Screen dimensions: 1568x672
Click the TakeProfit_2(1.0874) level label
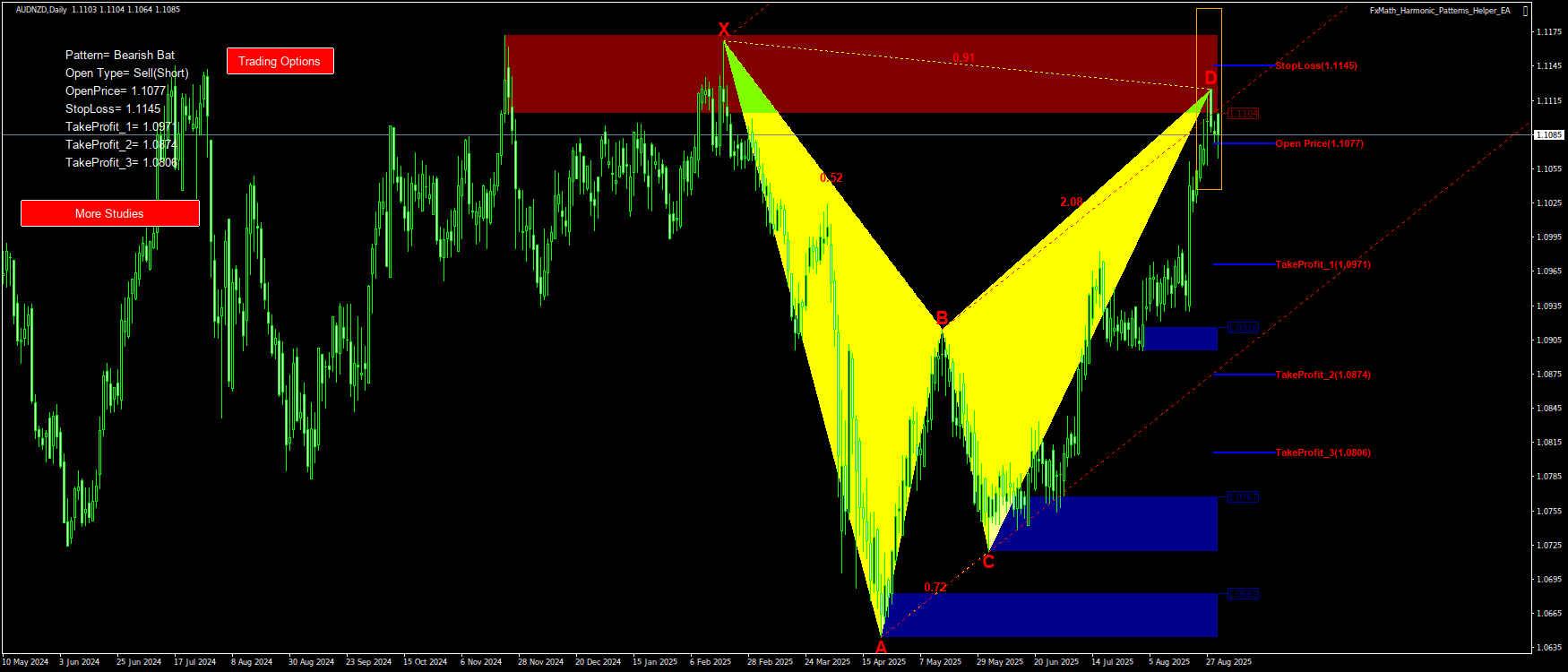1322,375
